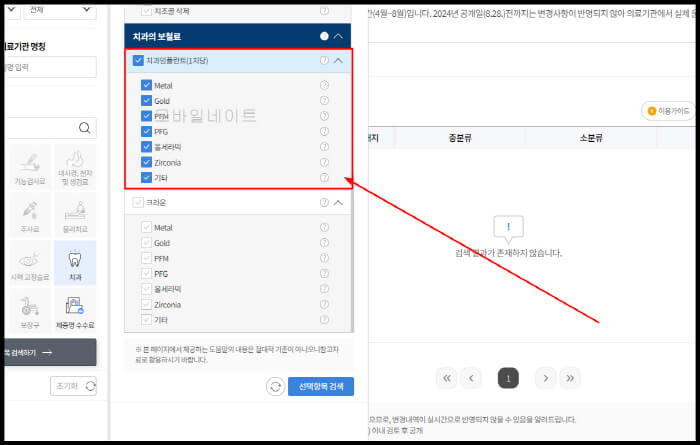Select the 보장구 wheelchair category icon
The height and width of the screenshot is (445, 700).
coord(29,312)
